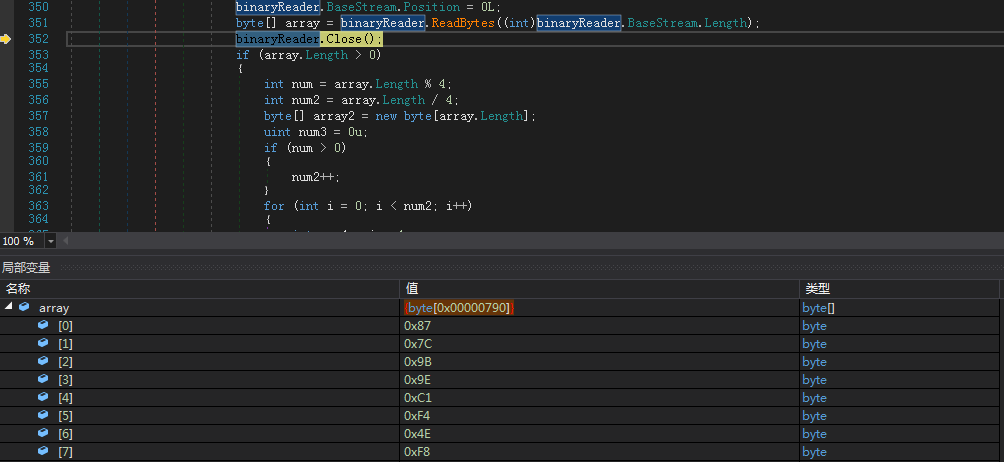Image resolution: width=1004 pixels, height=462 pixels.
Task: Select the cube icon of element [0]
Action: 43,325
